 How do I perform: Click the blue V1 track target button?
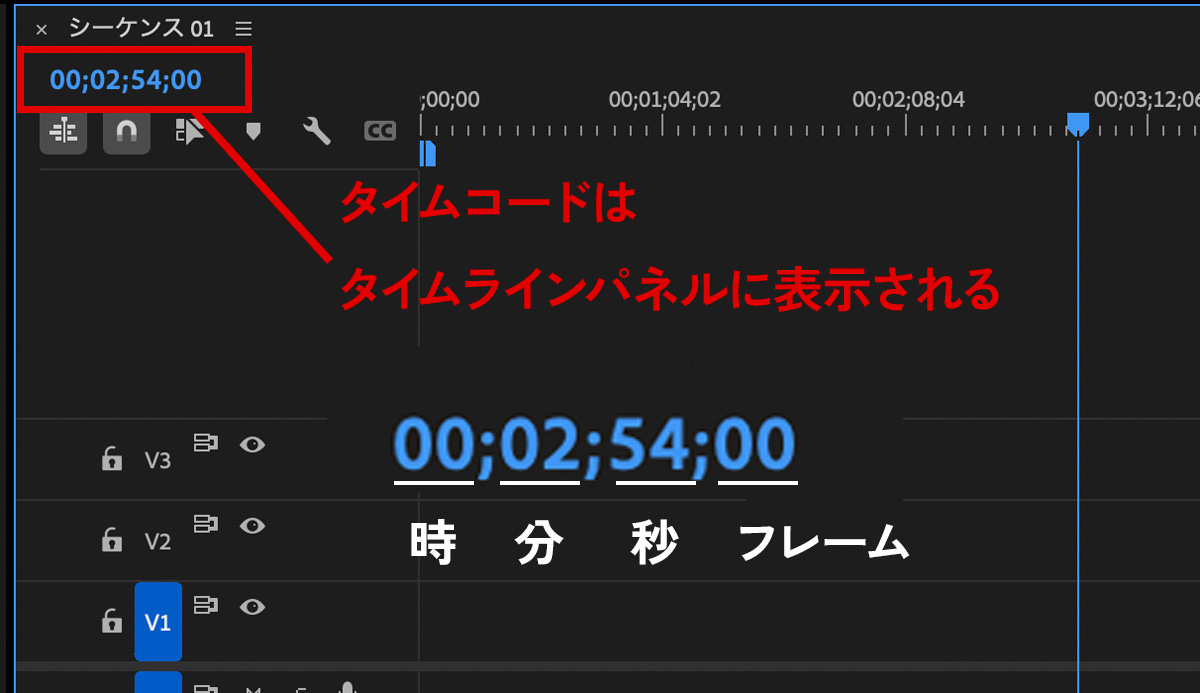click(158, 622)
